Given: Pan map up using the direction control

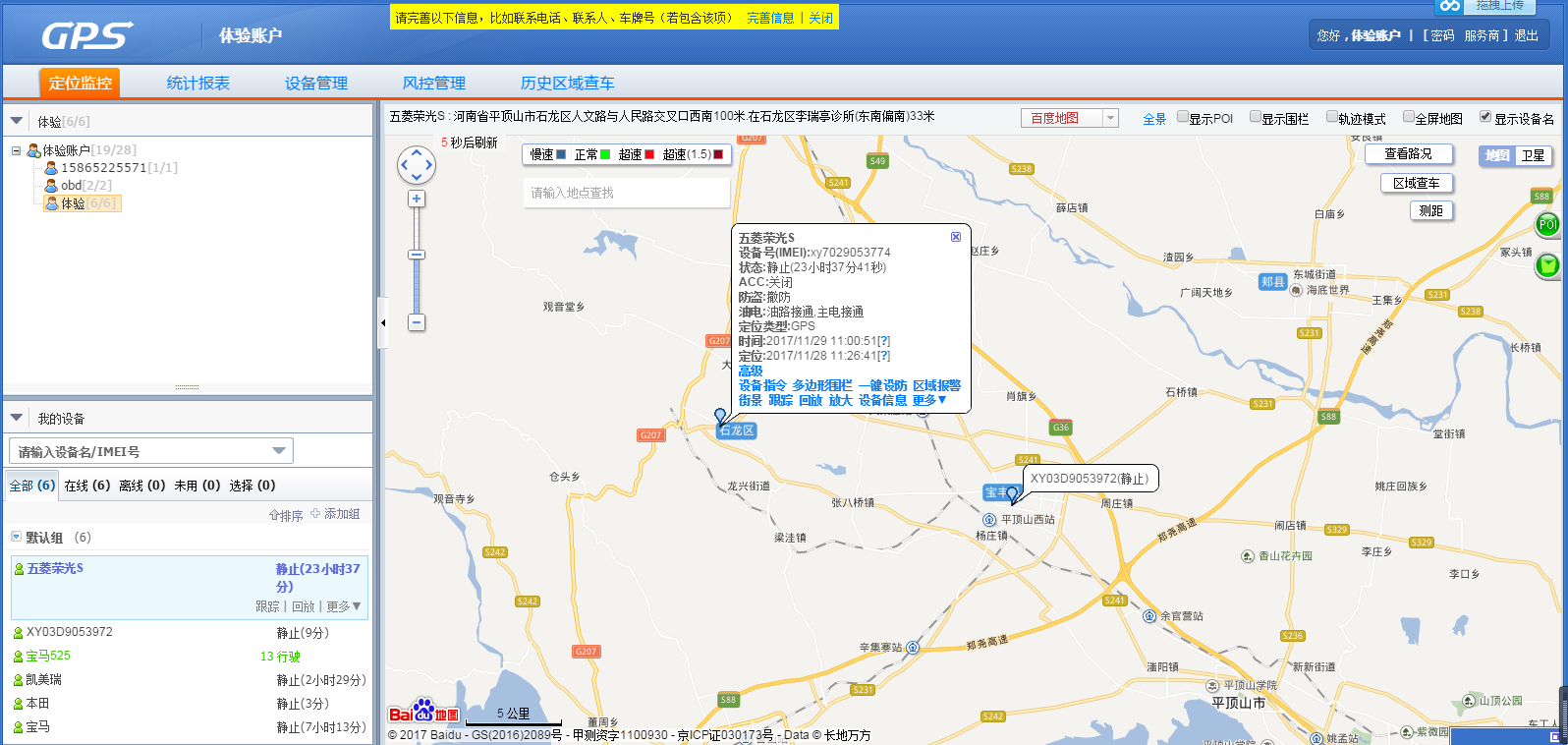Looking at the screenshot, I should [417, 152].
